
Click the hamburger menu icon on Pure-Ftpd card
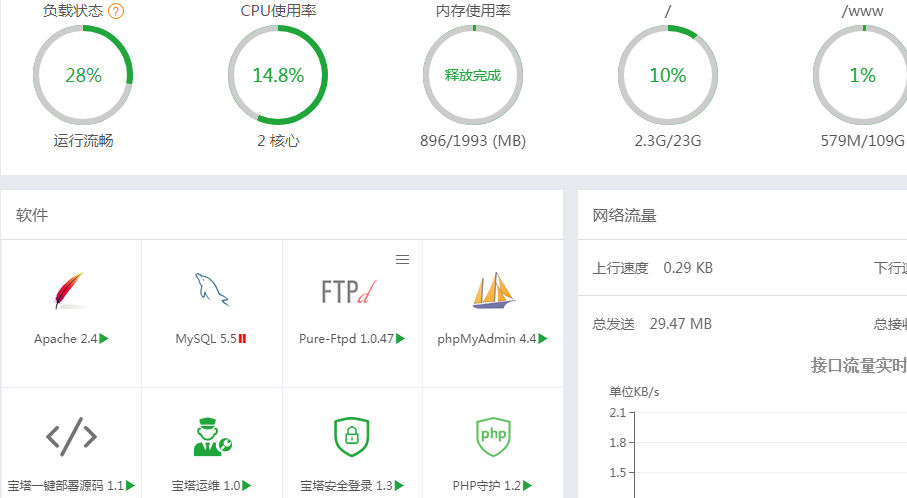(x=403, y=260)
